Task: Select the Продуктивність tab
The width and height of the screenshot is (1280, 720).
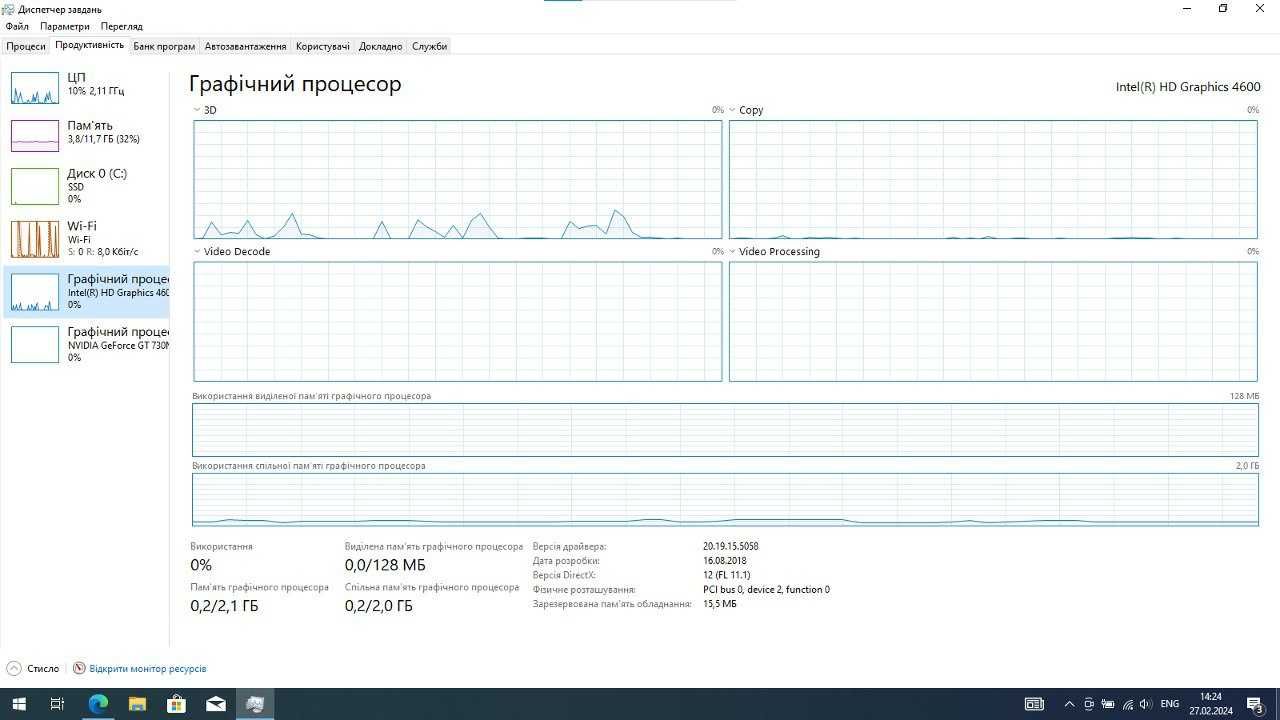Action: tap(90, 45)
